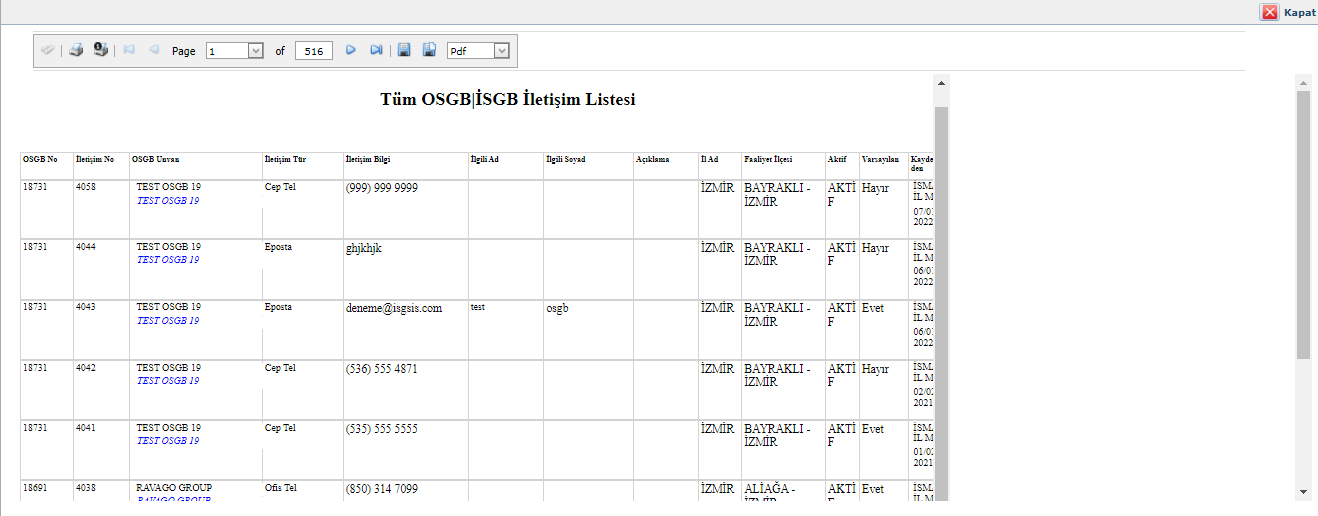1318x516 pixels.
Task: Jump to the last page arrow
Action: tap(376, 50)
